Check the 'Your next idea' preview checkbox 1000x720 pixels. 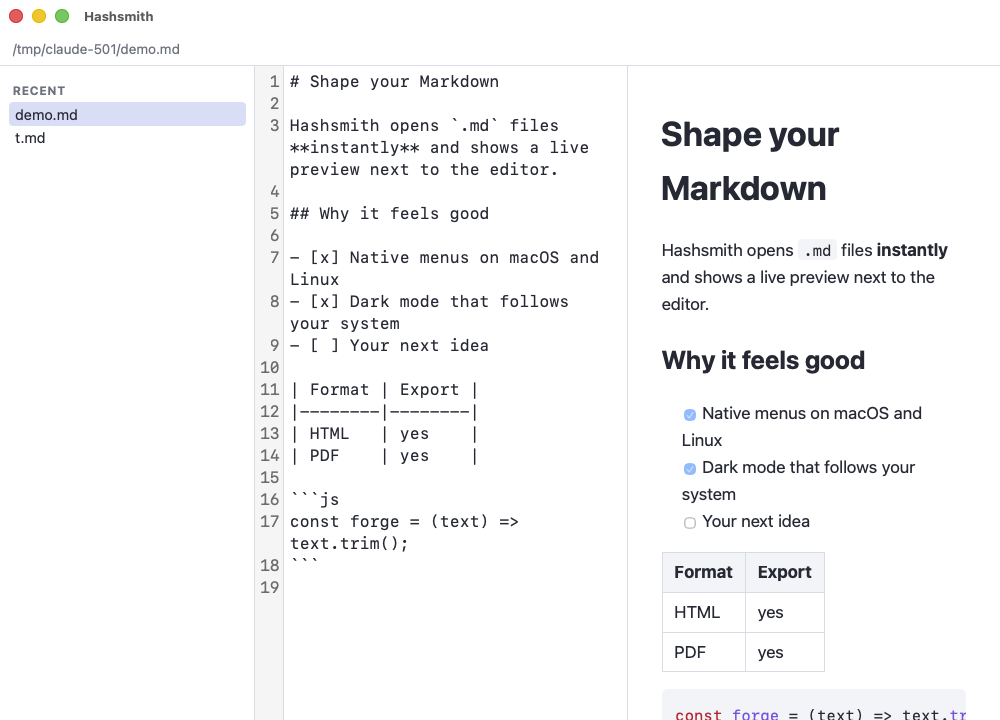pyautogui.click(x=689, y=523)
